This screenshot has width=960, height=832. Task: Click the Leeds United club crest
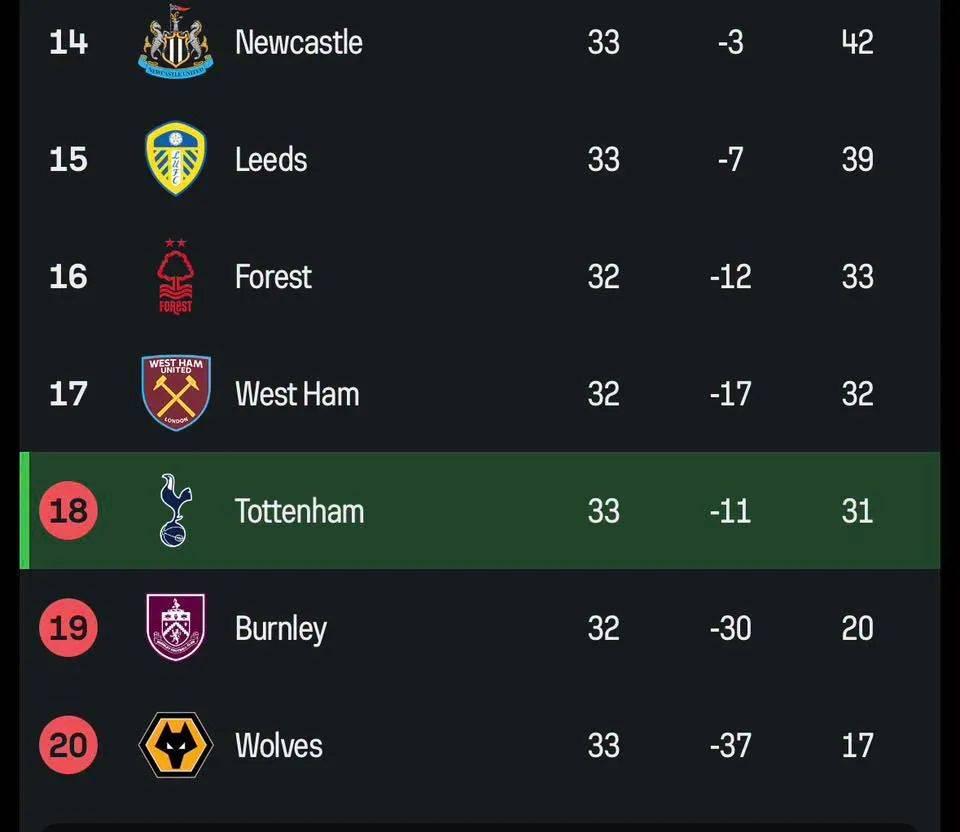pyautogui.click(x=176, y=158)
